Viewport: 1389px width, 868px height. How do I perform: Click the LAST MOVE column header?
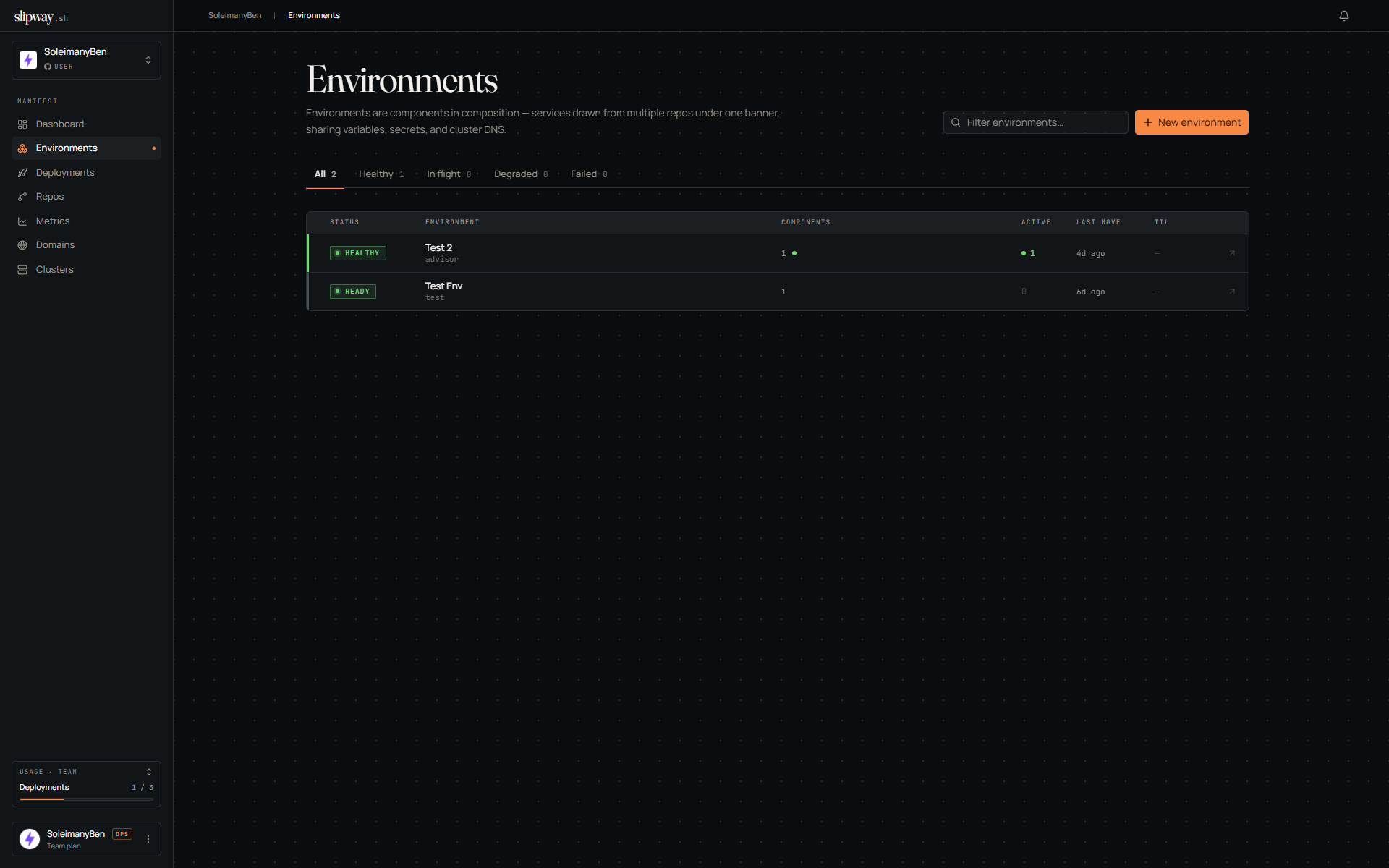point(1098,222)
